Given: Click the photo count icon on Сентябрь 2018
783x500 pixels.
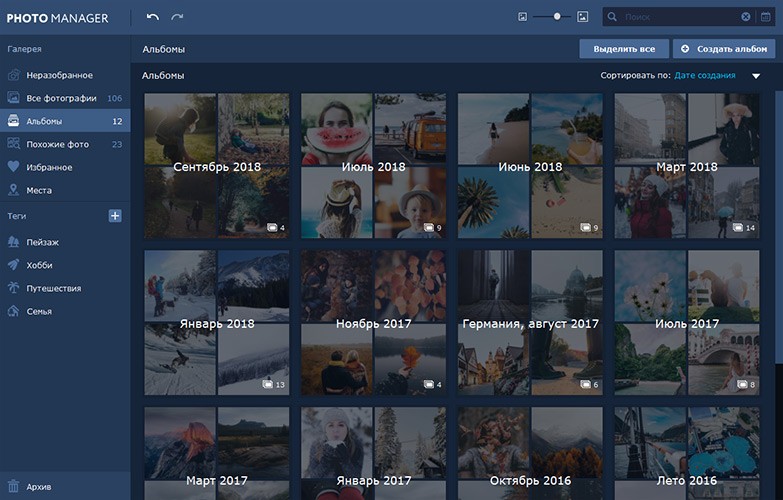Looking at the screenshot, I should [x=272, y=228].
